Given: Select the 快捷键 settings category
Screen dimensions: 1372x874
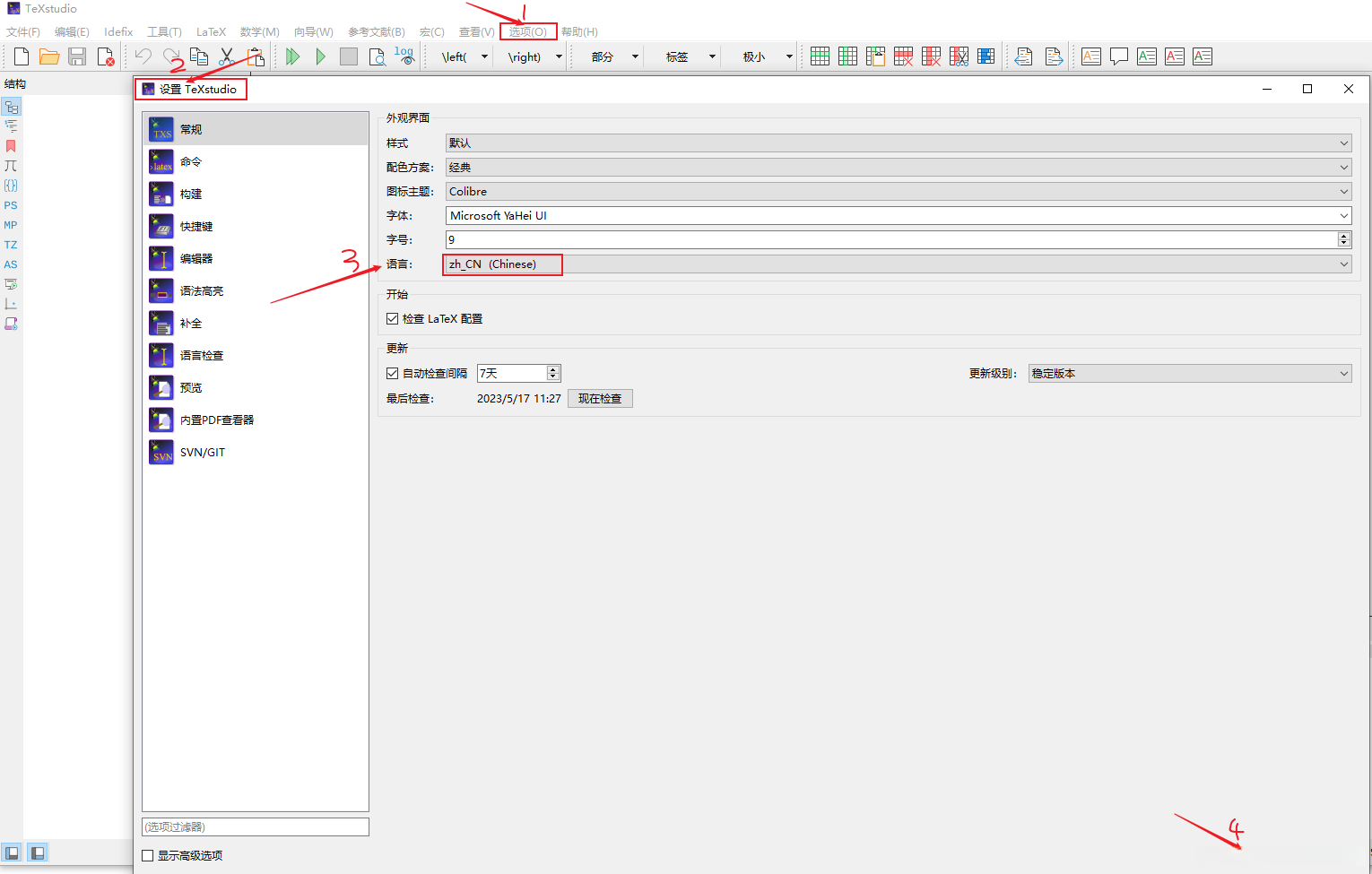Looking at the screenshot, I should point(256,226).
